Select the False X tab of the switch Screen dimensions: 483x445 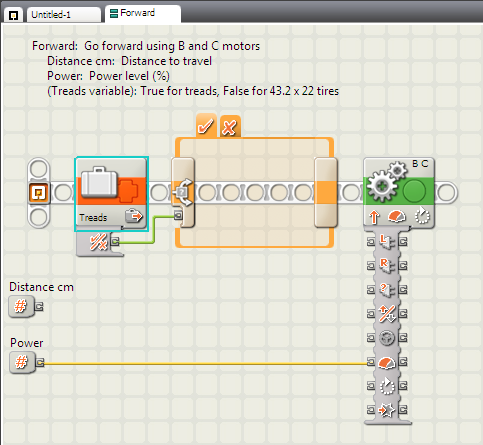coord(230,127)
